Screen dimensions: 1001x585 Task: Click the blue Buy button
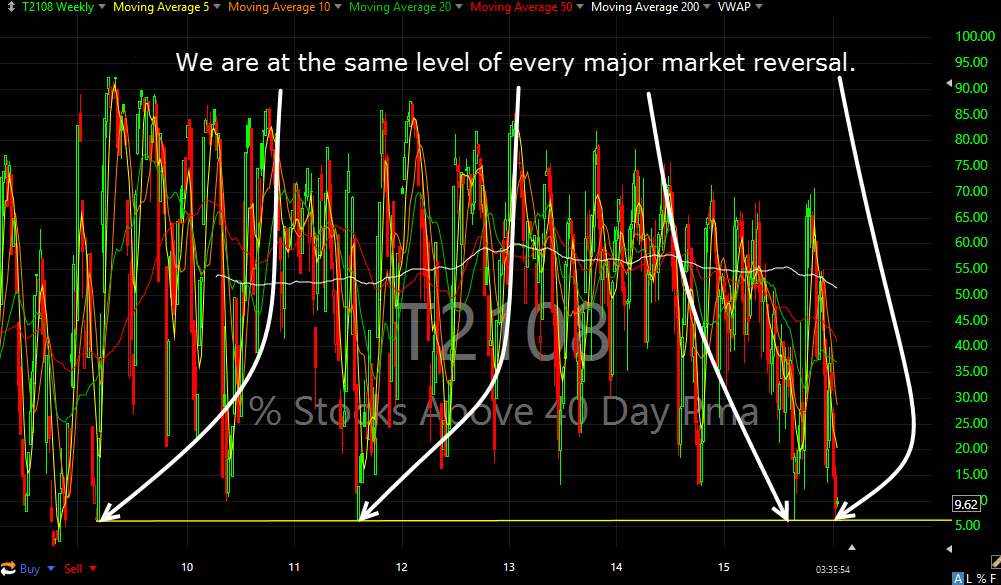click(x=30, y=569)
